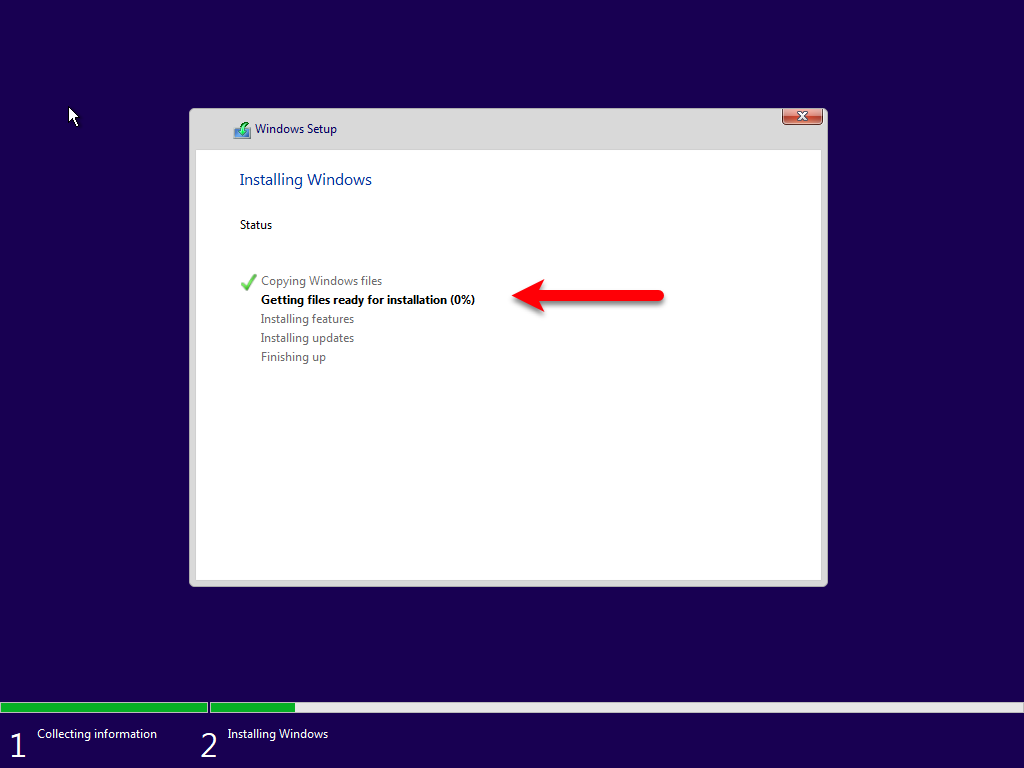Click the Installing Windows progress bar
Screen dimensions: 1024x768
[x=616, y=707]
